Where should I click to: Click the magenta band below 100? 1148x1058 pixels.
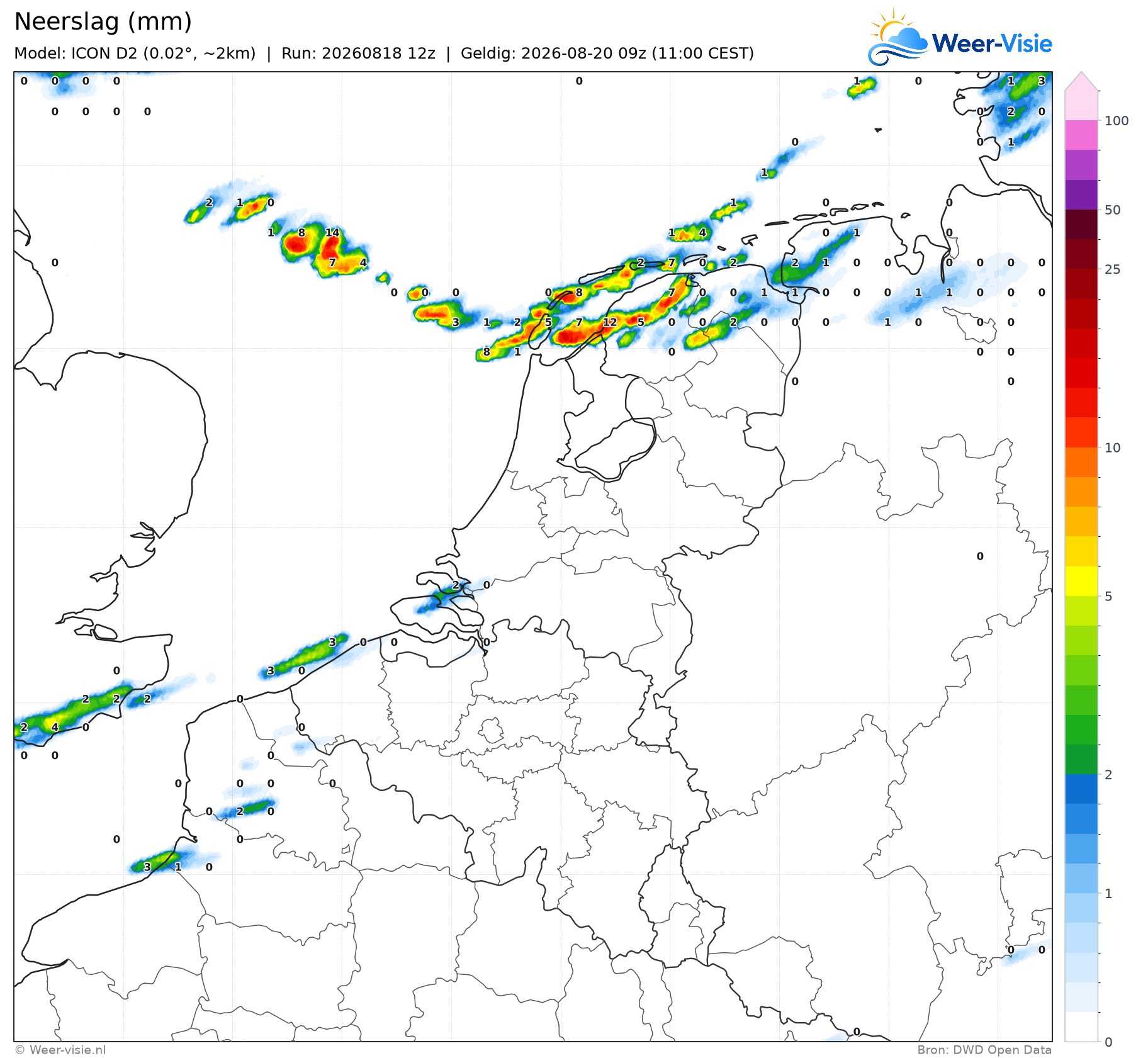click(1081, 135)
